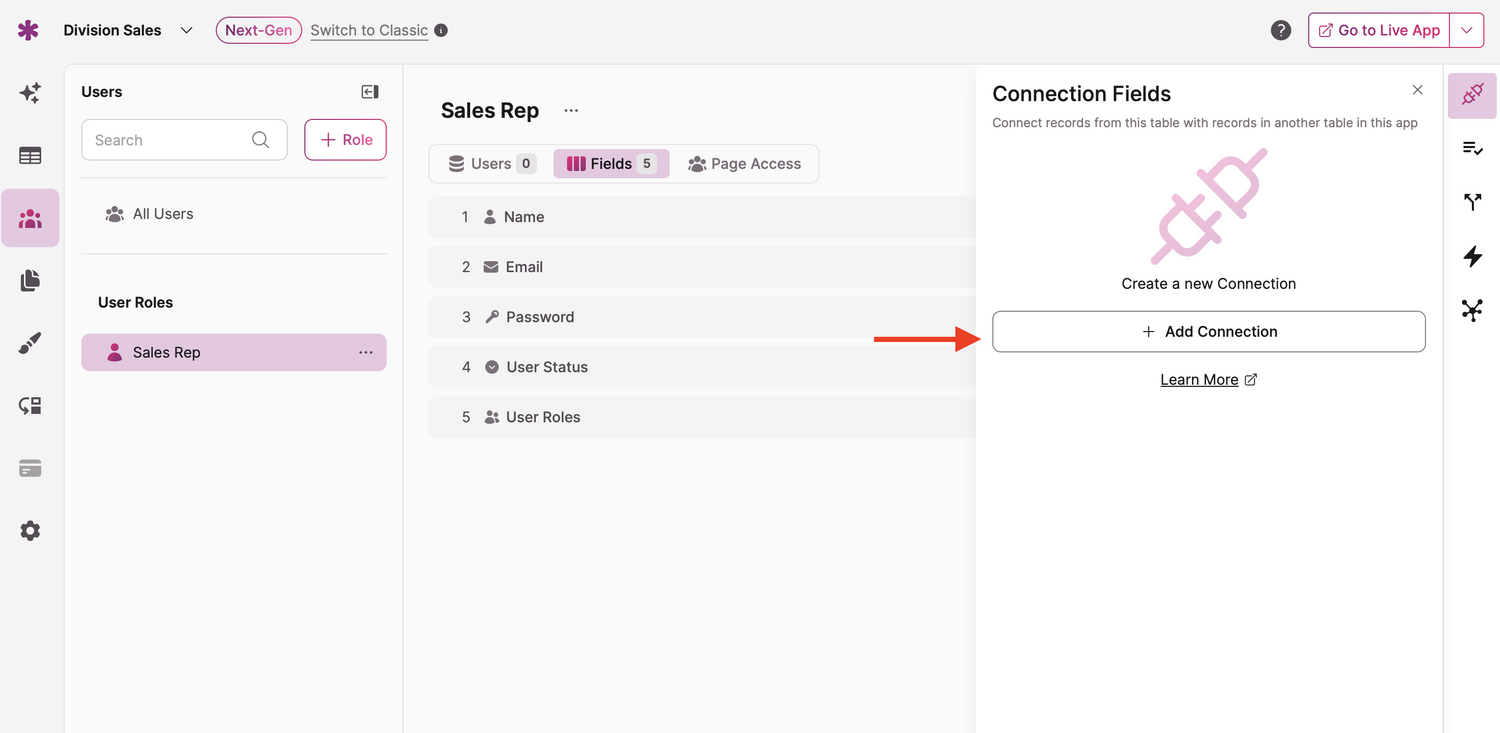Switch to the Page Access tab
1500x733 pixels.
pyautogui.click(x=745, y=164)
